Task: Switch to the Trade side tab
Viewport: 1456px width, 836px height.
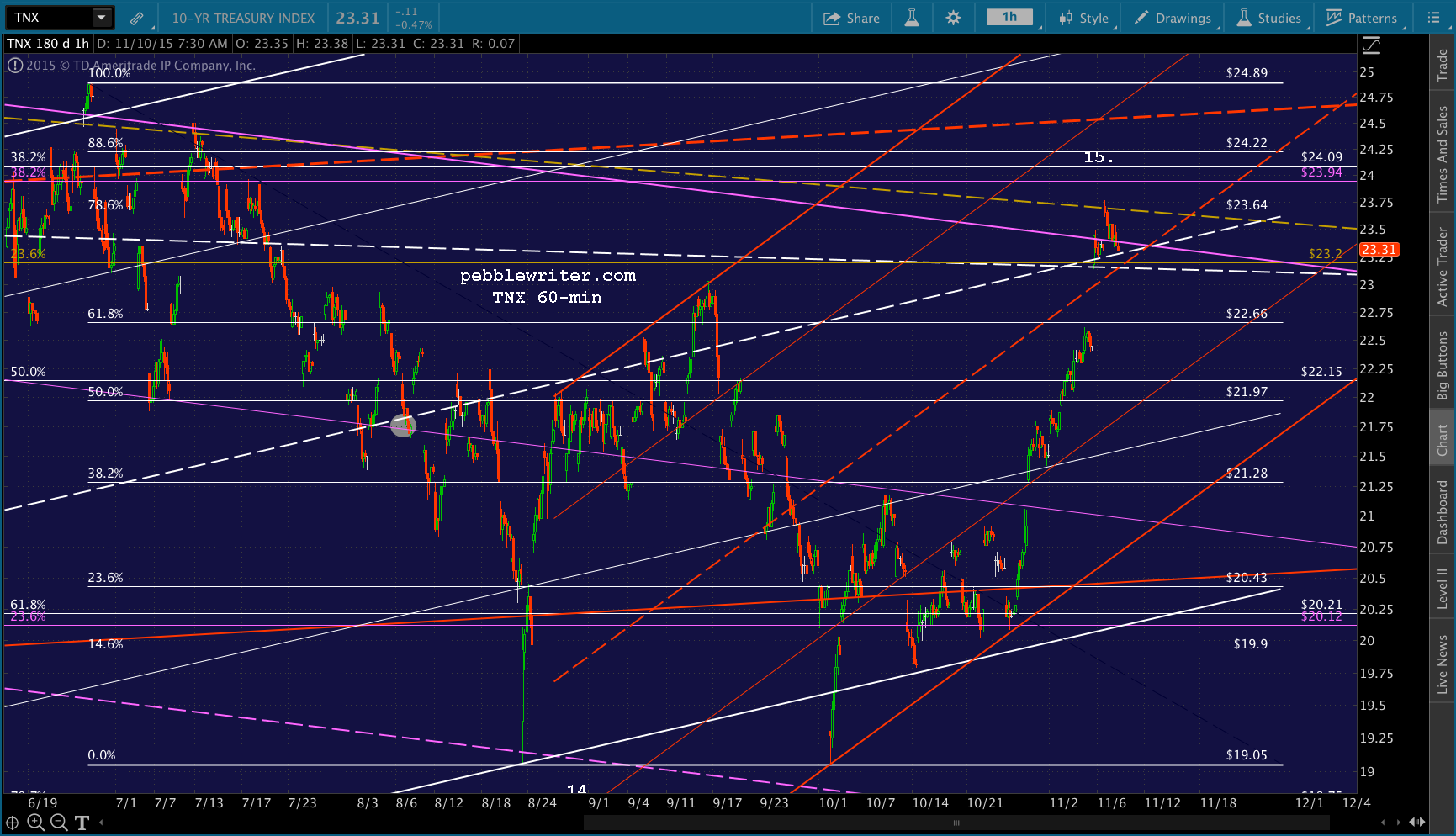Action: coord(1443,66)
